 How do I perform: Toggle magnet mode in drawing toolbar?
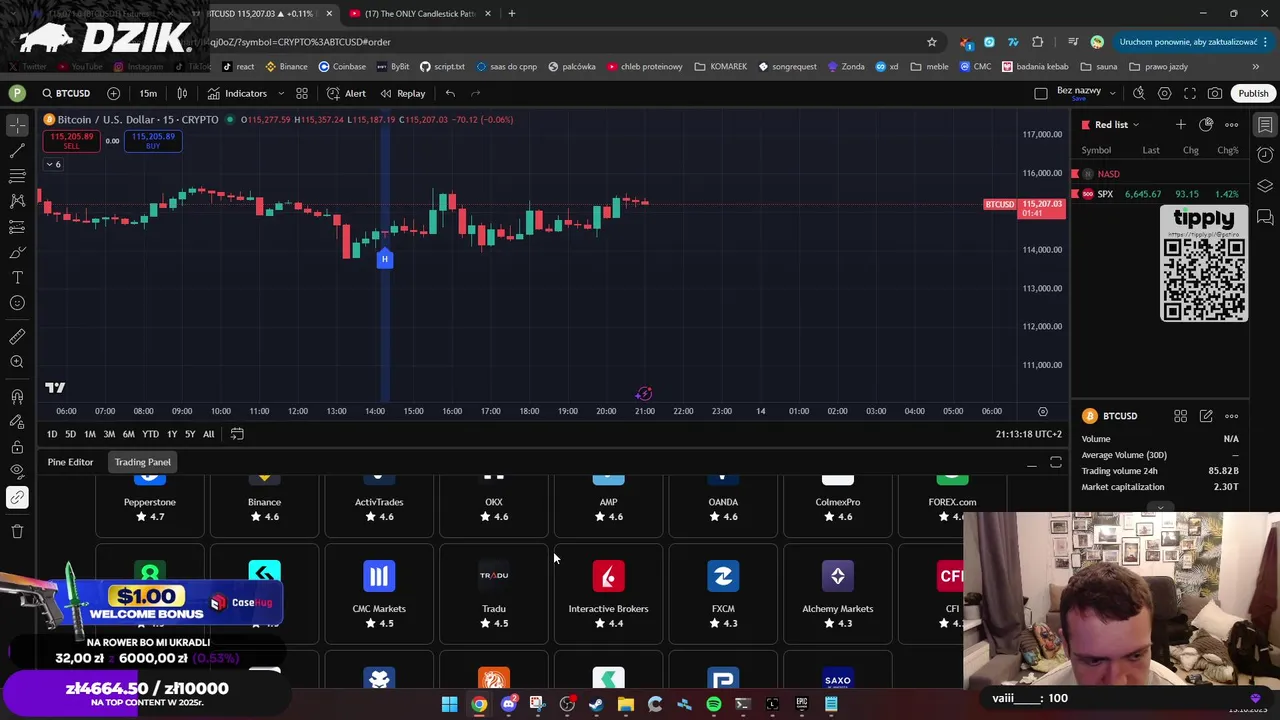pos(17,397)
